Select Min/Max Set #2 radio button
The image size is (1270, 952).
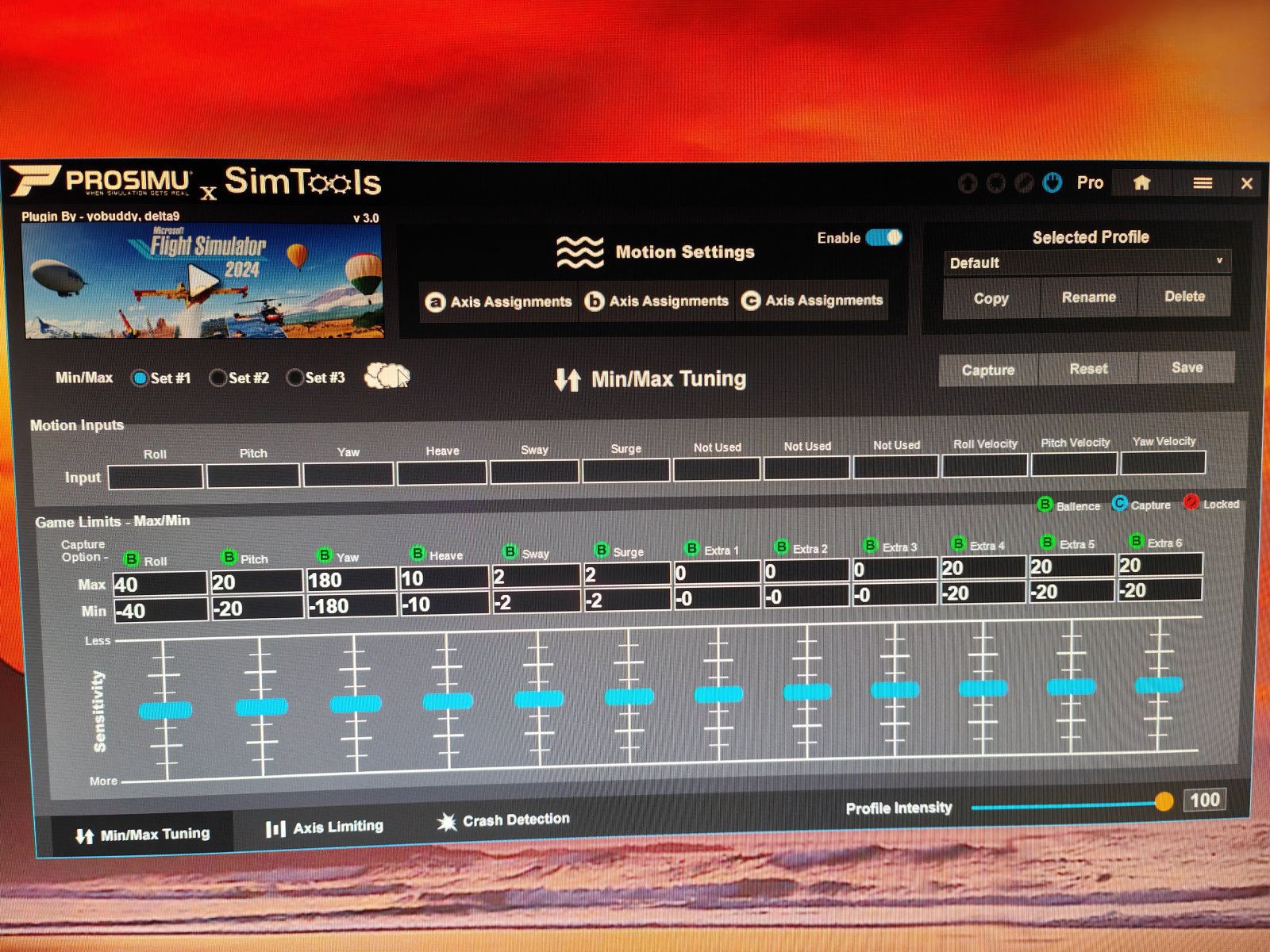pos(217,378)
